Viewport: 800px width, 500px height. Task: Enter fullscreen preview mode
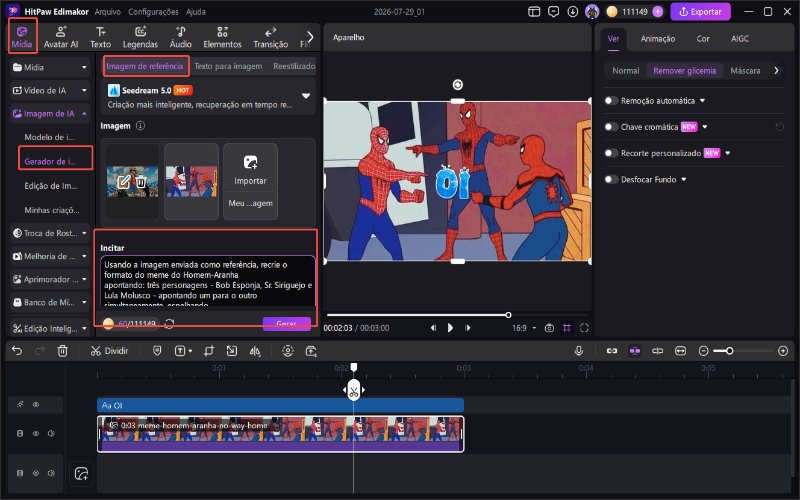pos(584,328)
